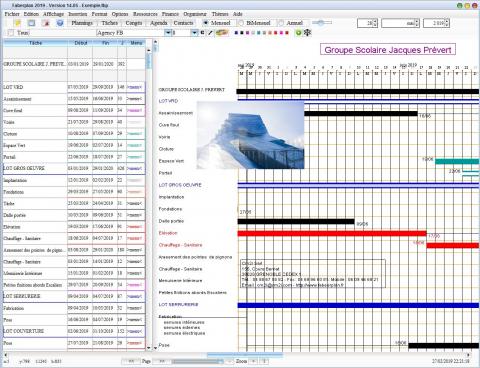Viewport: 480px width, 368px height.
Task: Click the Menu cell in Portail row
Action: click(x=136, y=157)
